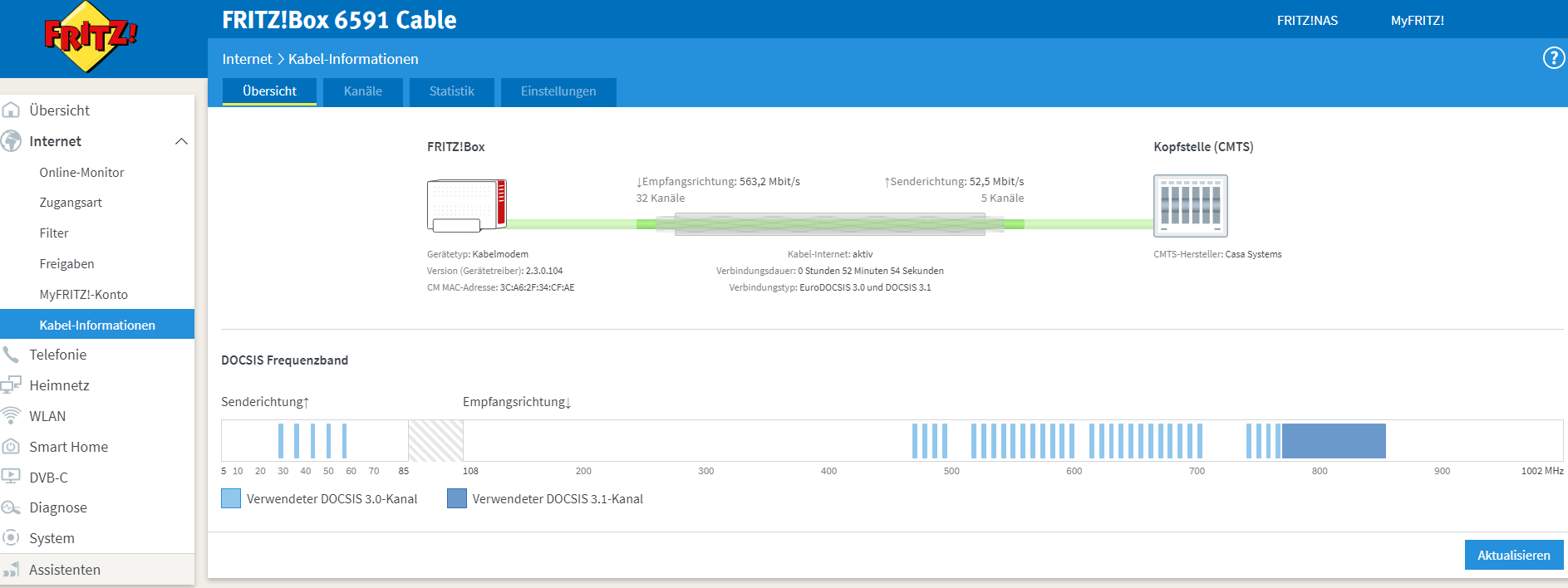The image size is (1568, 588).
Task: Go to MyFRITZ! in header
Action: [x=1417, y=21]
